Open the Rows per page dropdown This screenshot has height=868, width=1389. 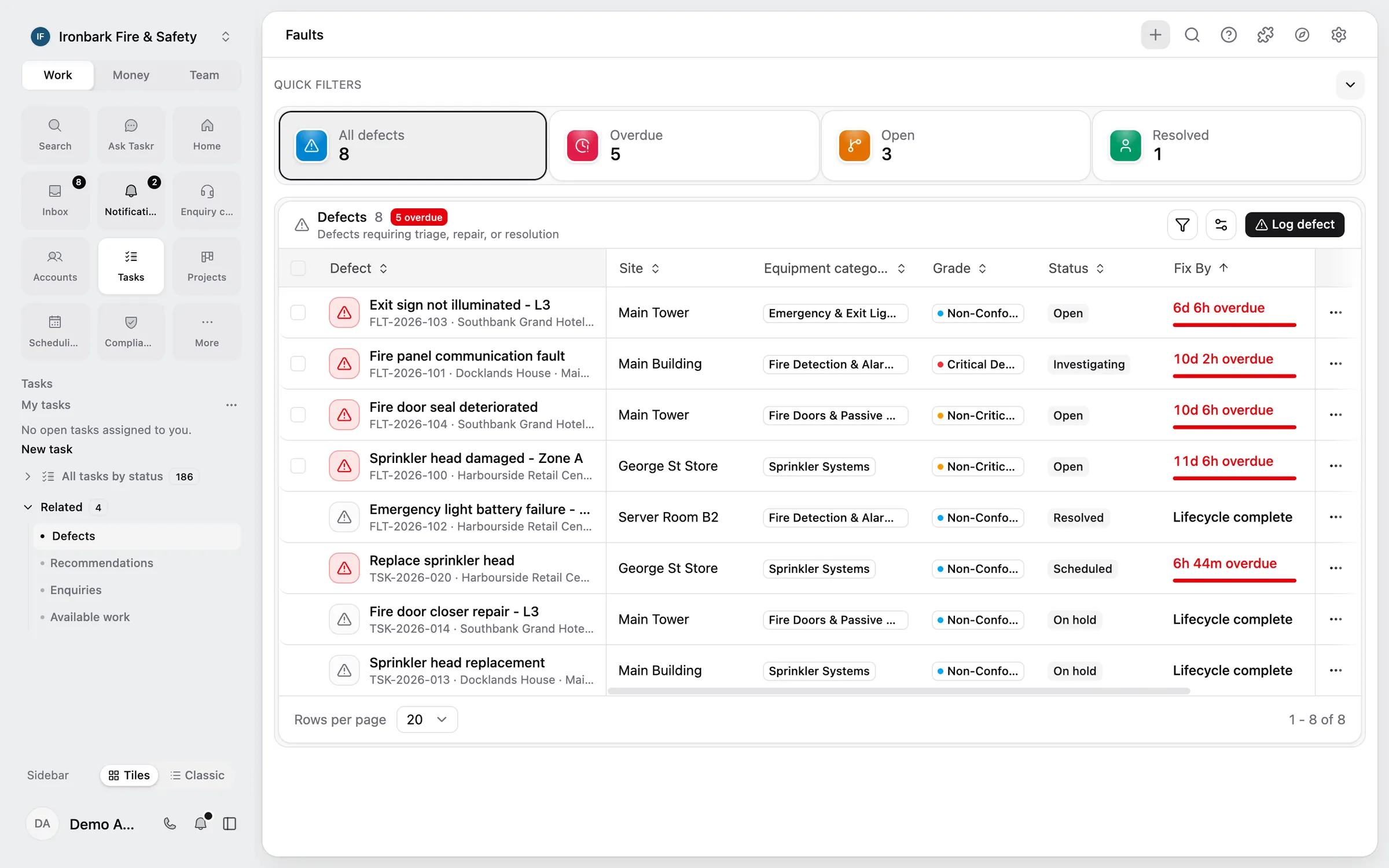[427, 719]
